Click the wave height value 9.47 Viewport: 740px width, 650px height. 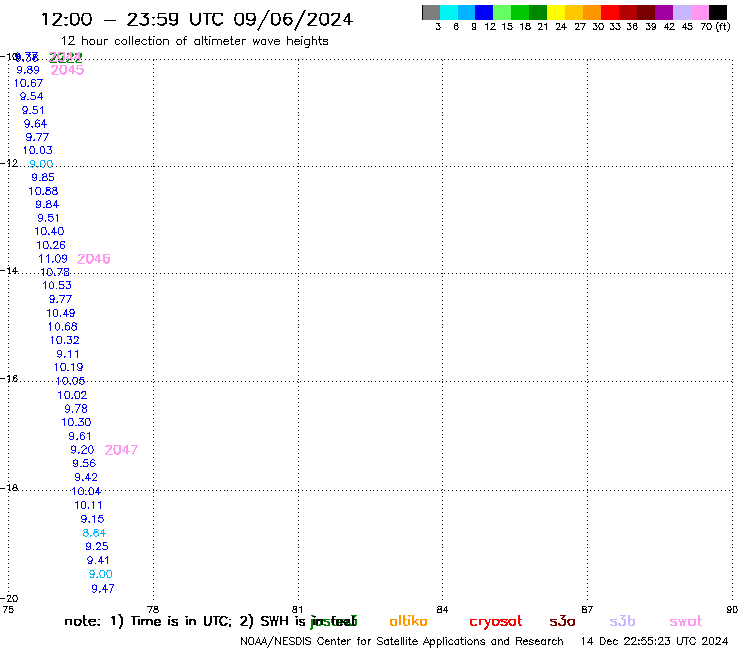(102, 589)
